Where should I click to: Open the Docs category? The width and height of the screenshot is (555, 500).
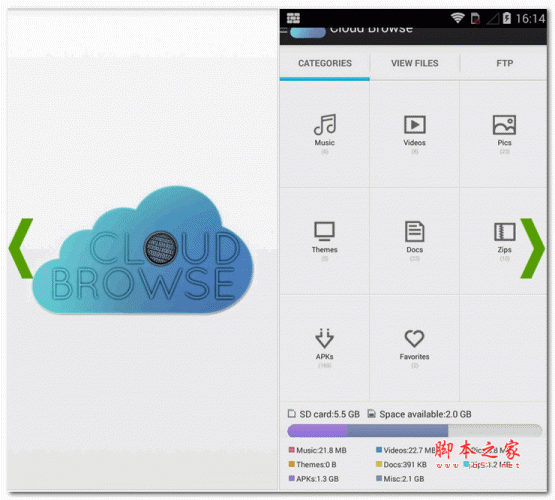414,241
